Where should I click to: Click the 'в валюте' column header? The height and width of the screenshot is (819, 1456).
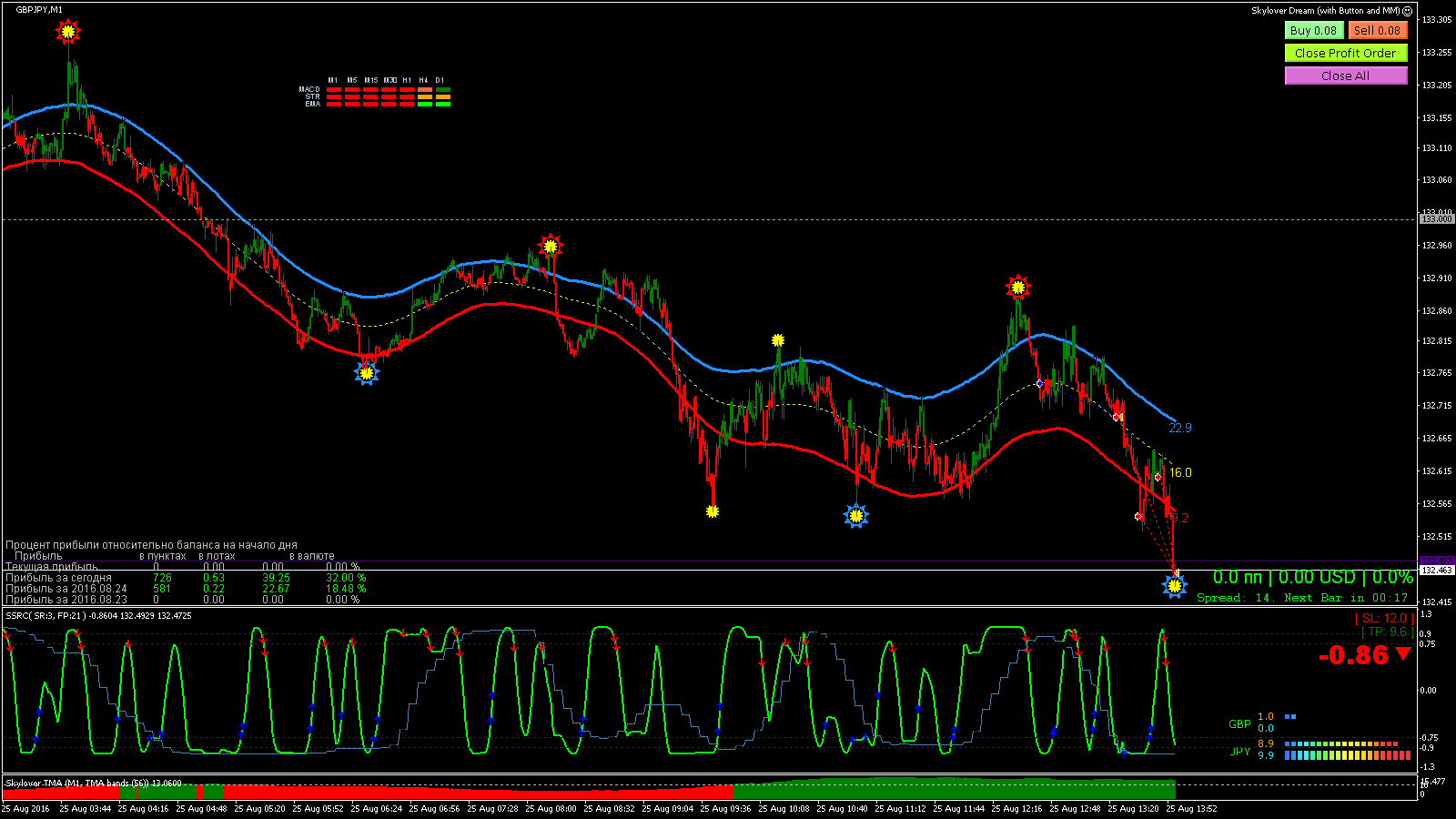[x=312, y=556]
